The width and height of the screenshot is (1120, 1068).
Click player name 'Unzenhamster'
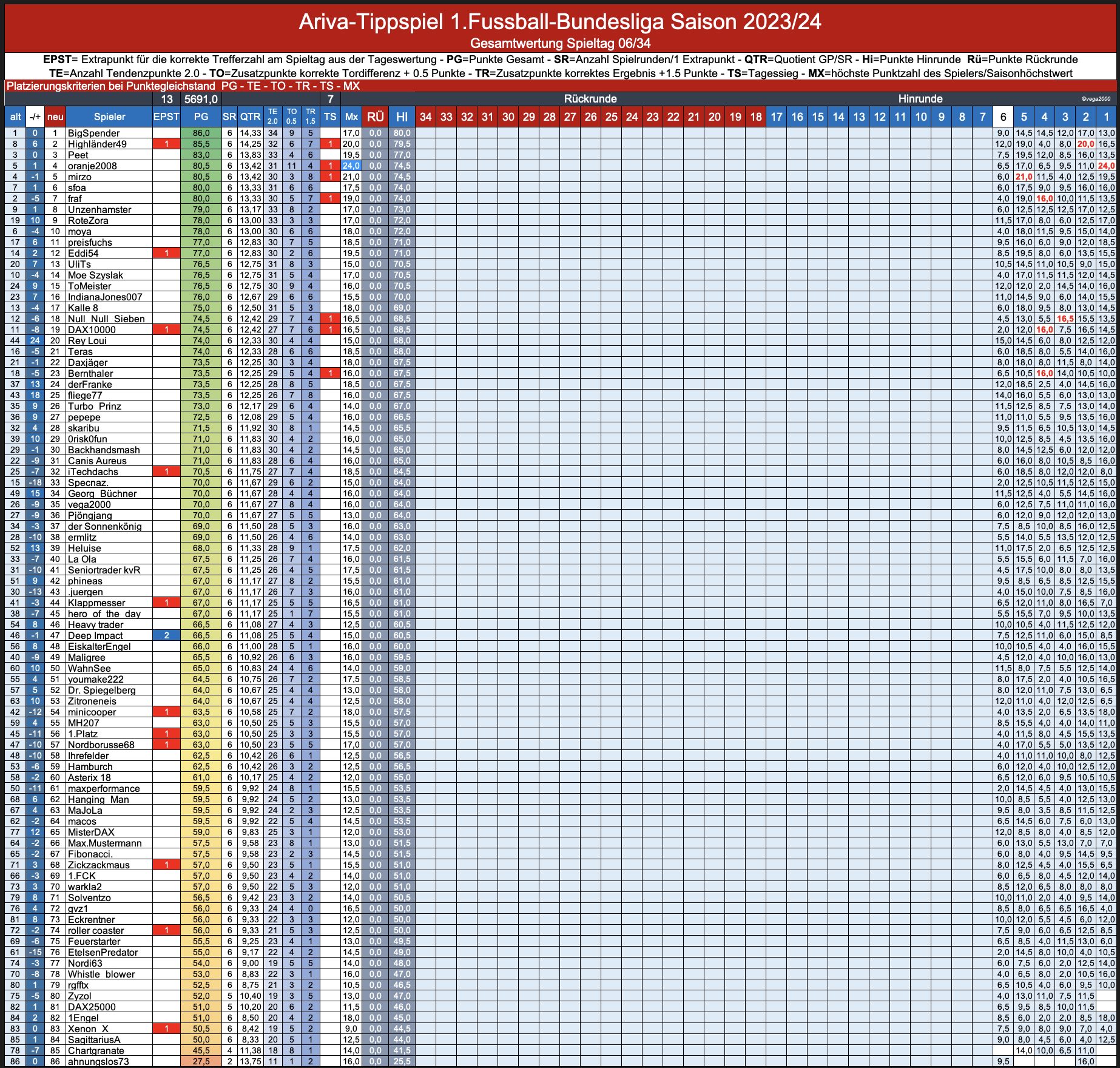(x=100, y=209)
